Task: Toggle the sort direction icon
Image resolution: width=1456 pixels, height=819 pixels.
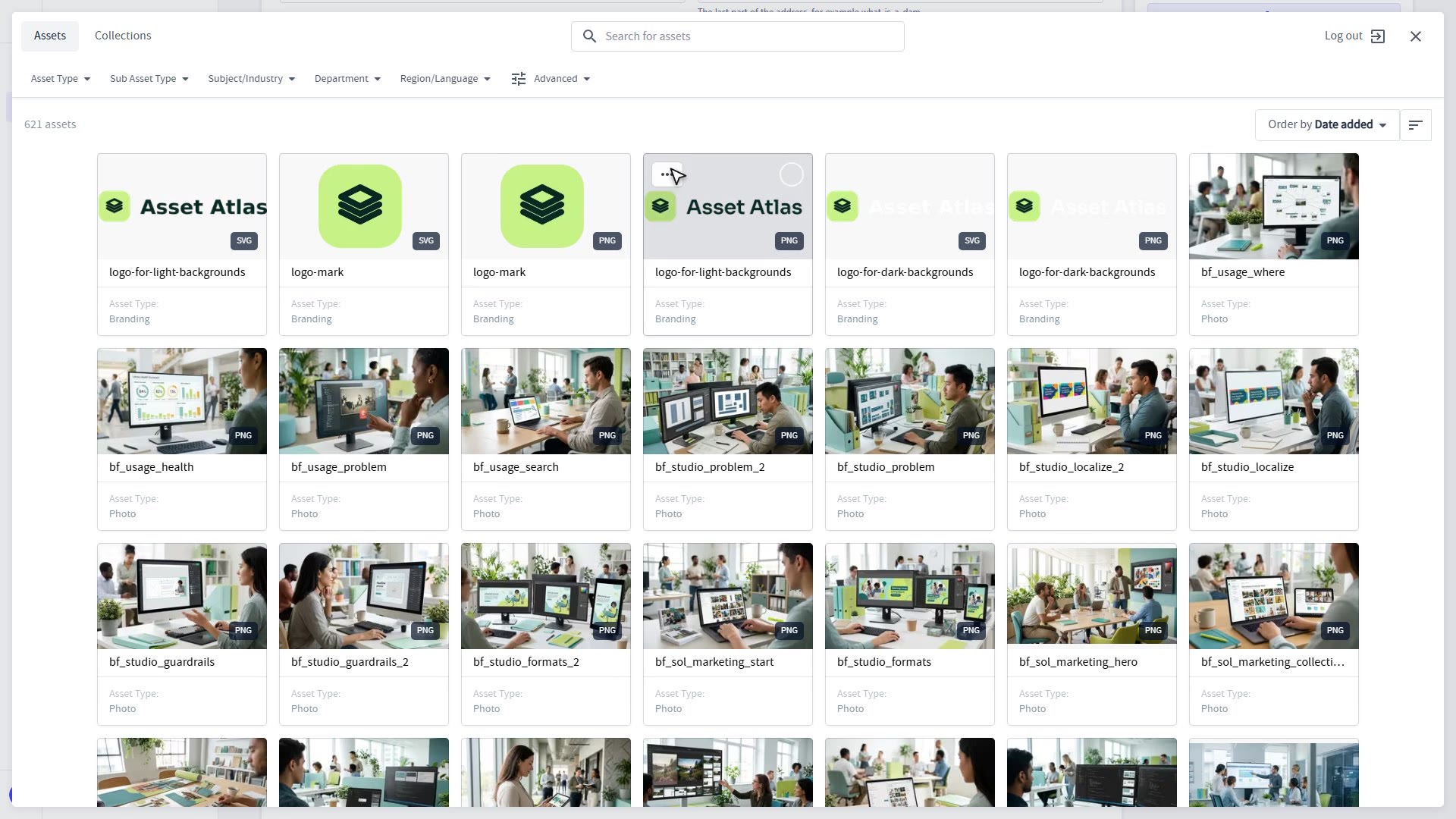Action: (1415, 125)
